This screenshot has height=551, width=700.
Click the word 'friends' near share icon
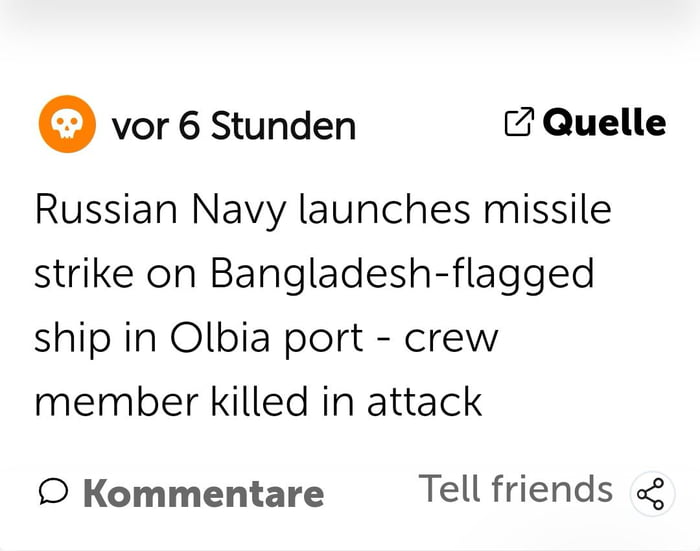point(553,489)
